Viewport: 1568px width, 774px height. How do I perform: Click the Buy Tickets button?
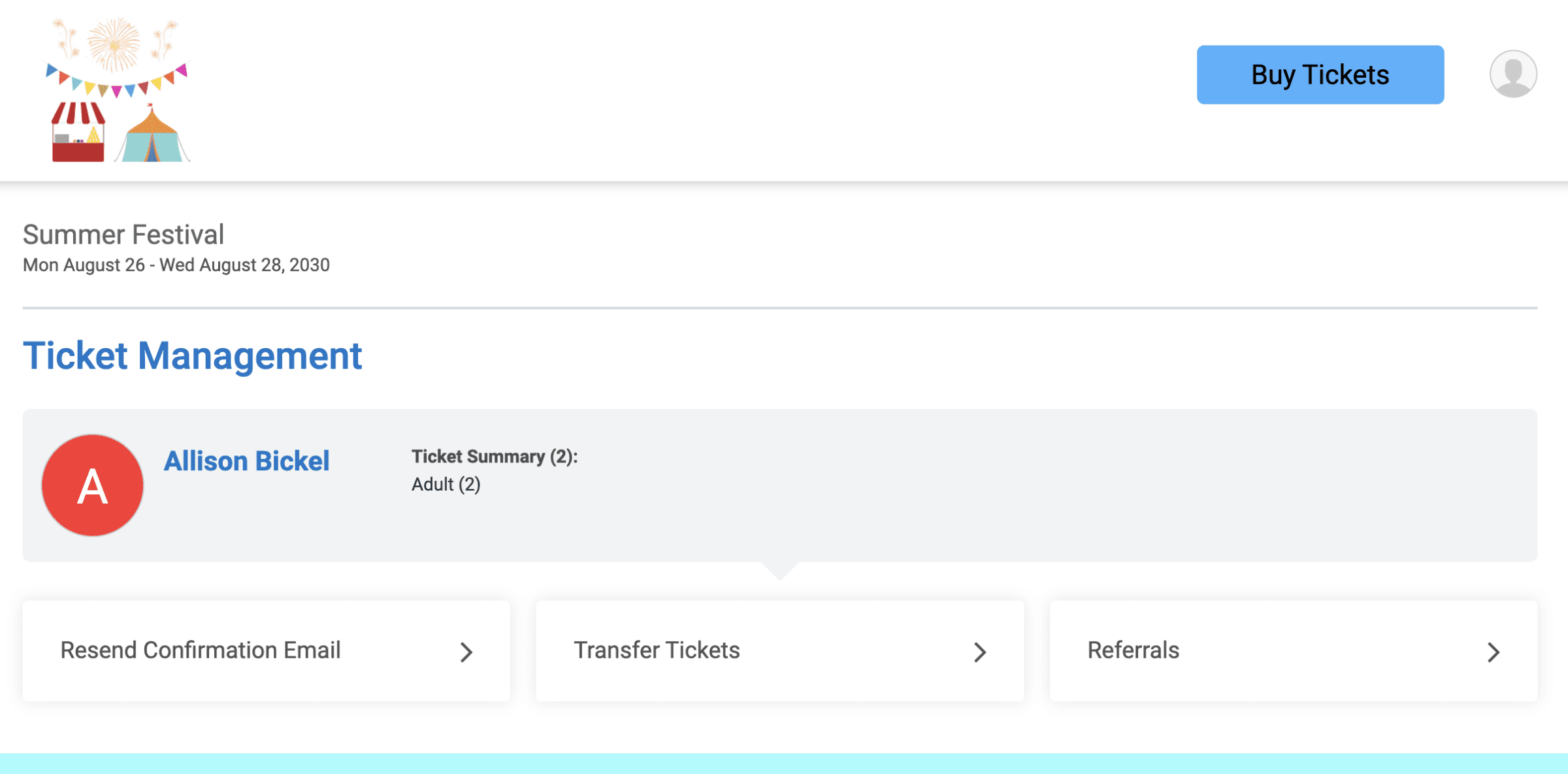point(1320,74)
